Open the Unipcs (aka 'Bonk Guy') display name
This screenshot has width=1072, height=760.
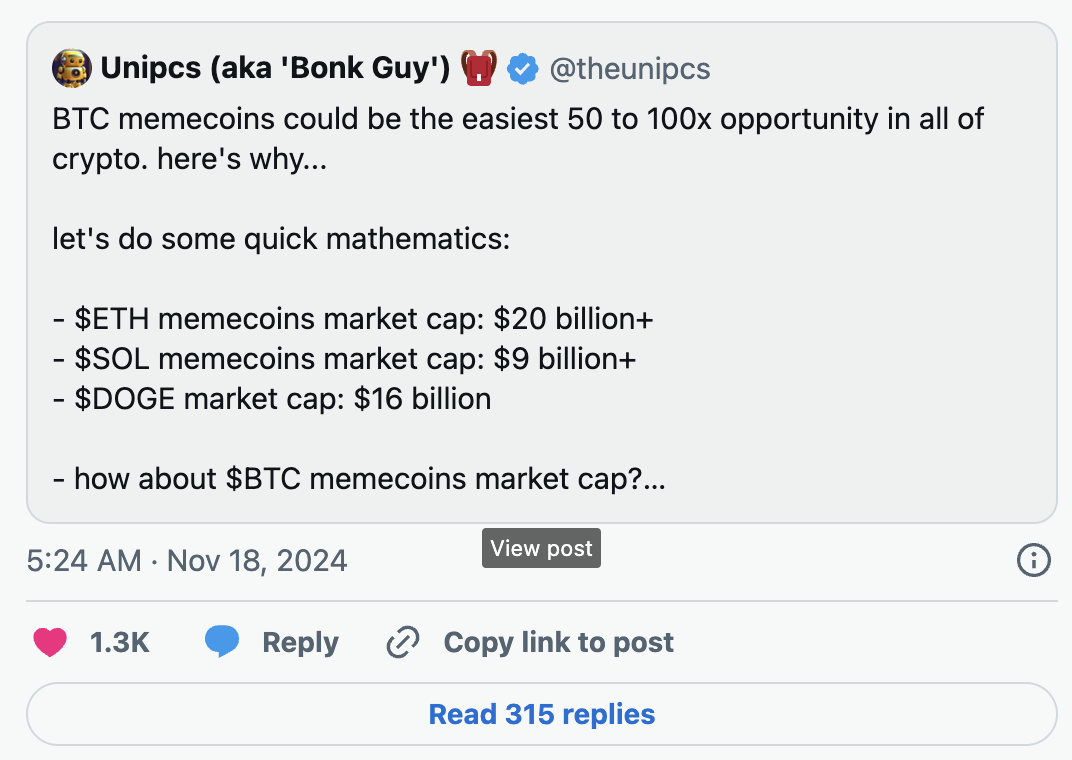pyautogui.click(x=275, y=68)
